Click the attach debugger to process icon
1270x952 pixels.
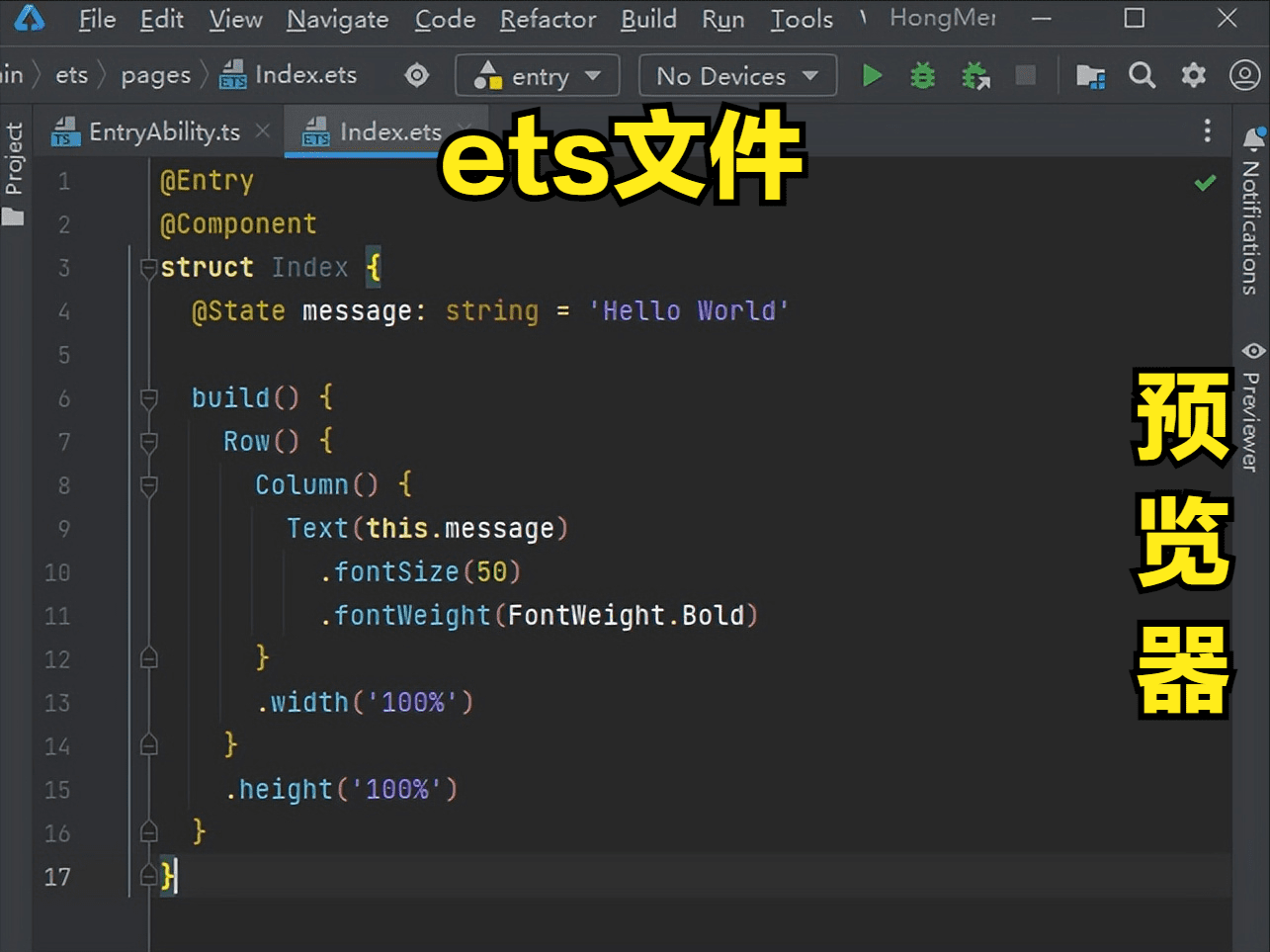click(x=975, y=76)
